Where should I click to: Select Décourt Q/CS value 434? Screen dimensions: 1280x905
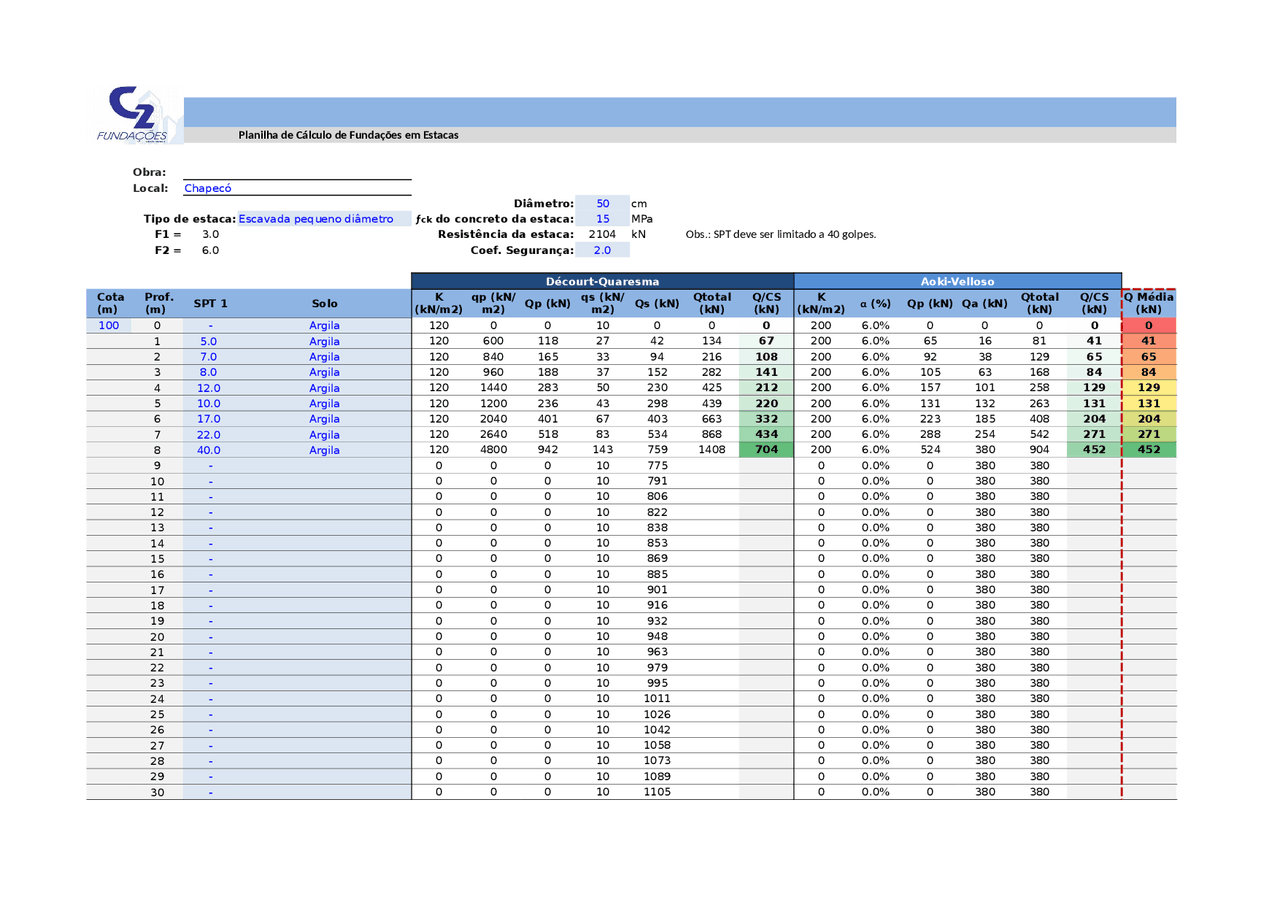coord(767,435)
